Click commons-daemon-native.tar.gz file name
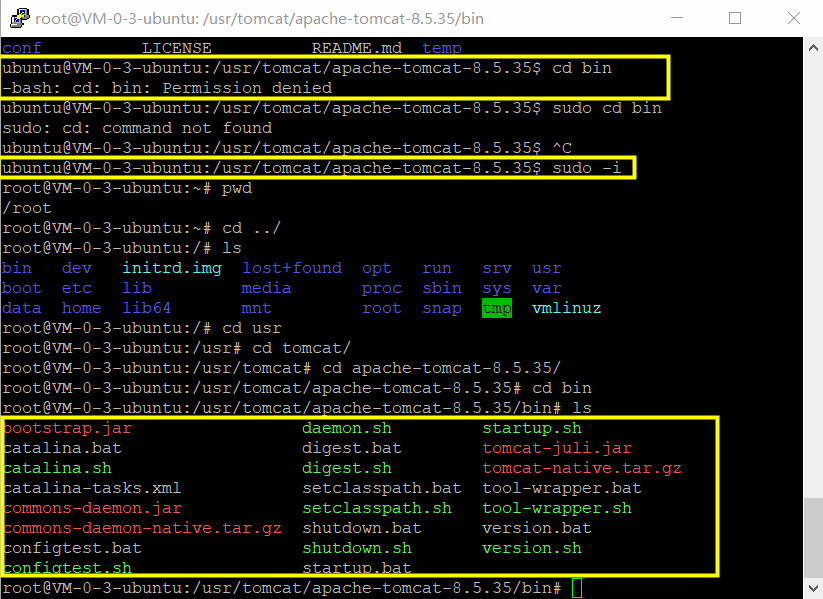 click(x=142, y=528)
